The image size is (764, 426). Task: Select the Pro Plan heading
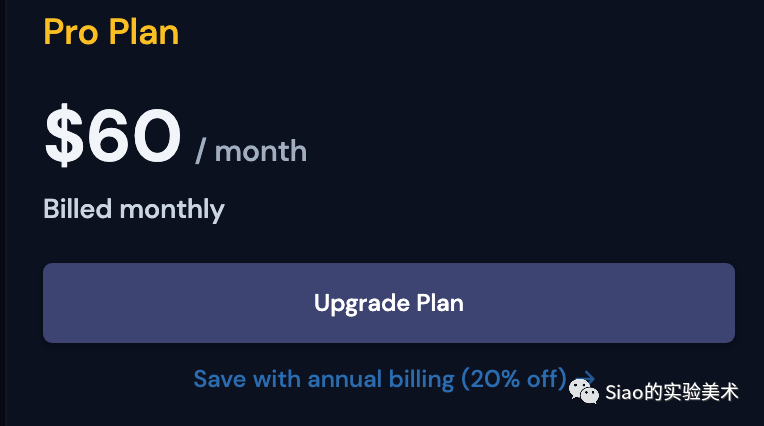[111, 32]
